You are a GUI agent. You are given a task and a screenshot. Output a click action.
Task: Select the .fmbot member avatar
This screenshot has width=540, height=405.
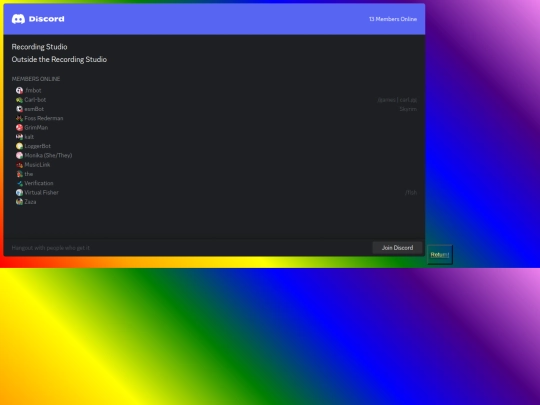click(19, 91)
